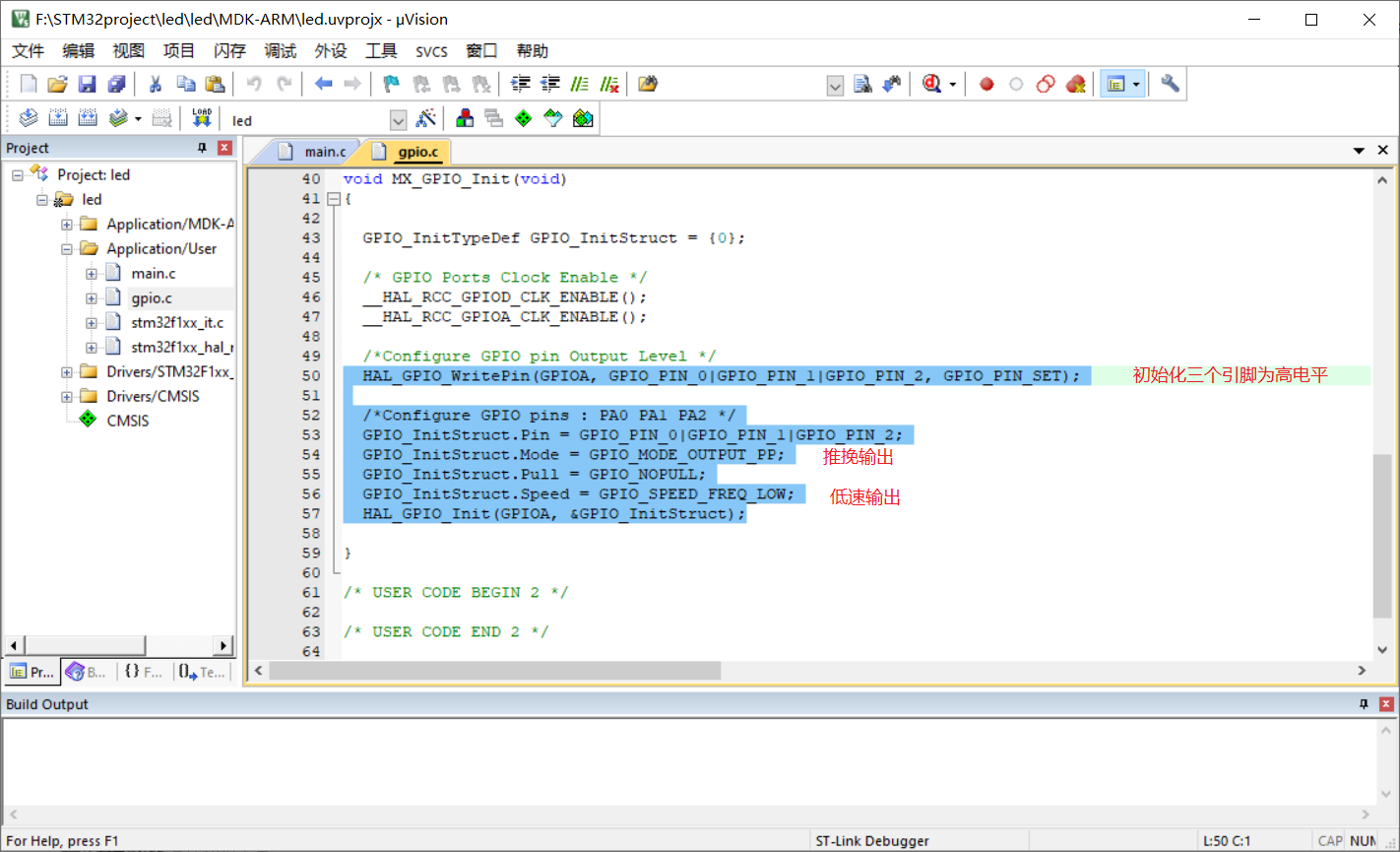This screenshot has height=852, width=1400.
Task: Save the current file with floppy icon
Action: [87, 85]
